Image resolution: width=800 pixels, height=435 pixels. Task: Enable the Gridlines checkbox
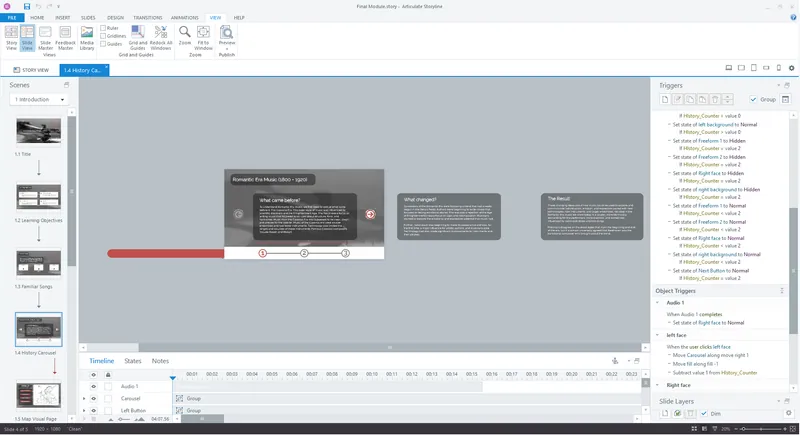point(103,36)
